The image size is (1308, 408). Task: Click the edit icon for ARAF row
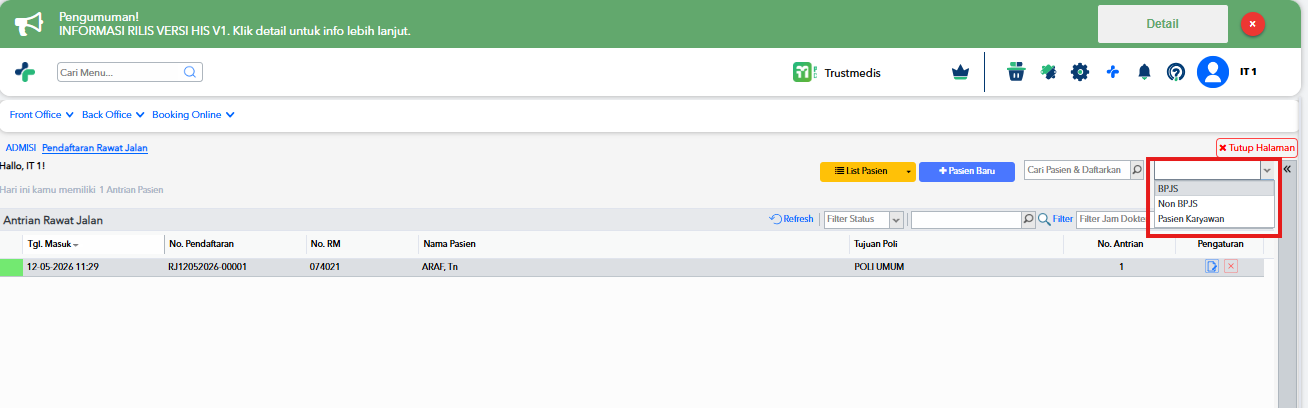click(x=1212, y=267)
